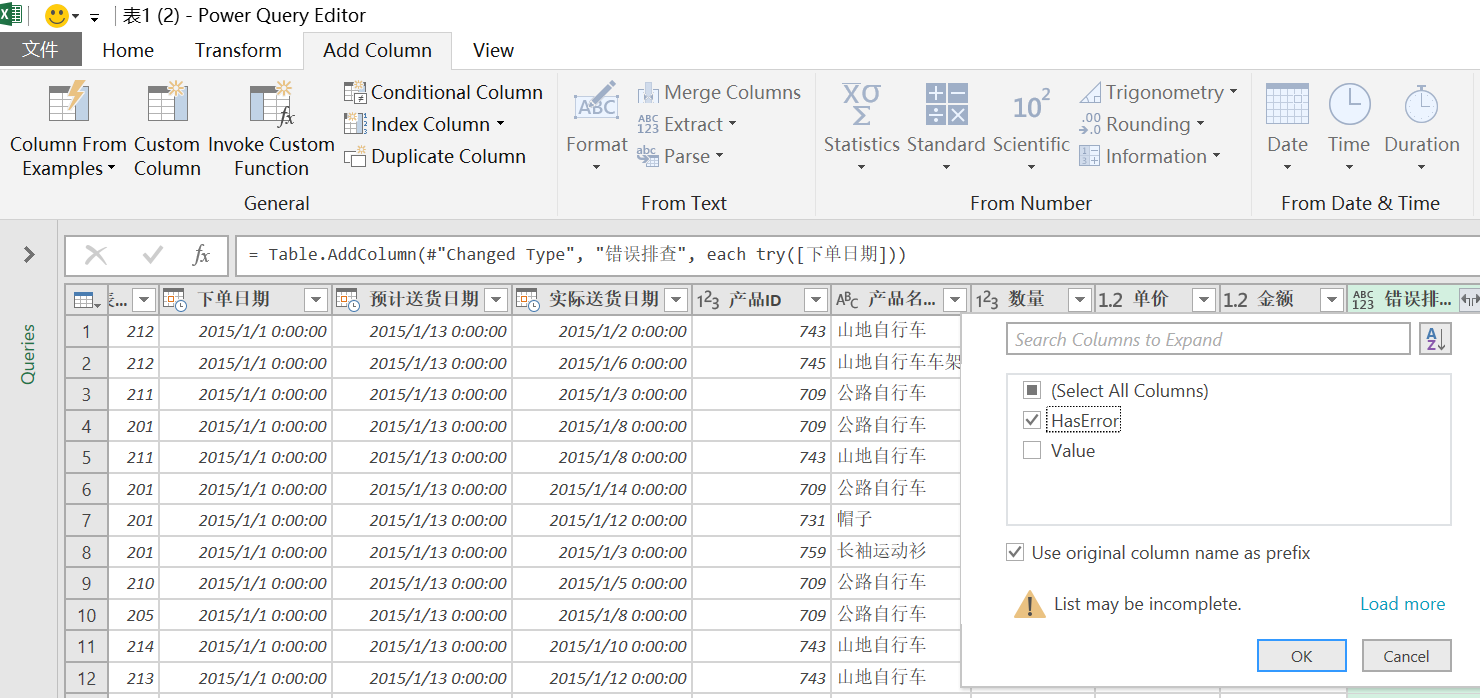Click OK to expand columns
The width and height of the screenshot is (1480, 698).
pyautogui.click(x=1301, y=656)
